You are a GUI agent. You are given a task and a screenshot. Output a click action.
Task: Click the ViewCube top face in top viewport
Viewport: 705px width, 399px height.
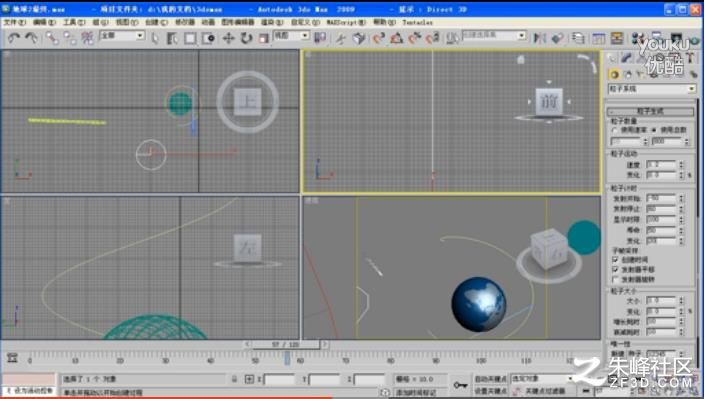coord(247,102)
